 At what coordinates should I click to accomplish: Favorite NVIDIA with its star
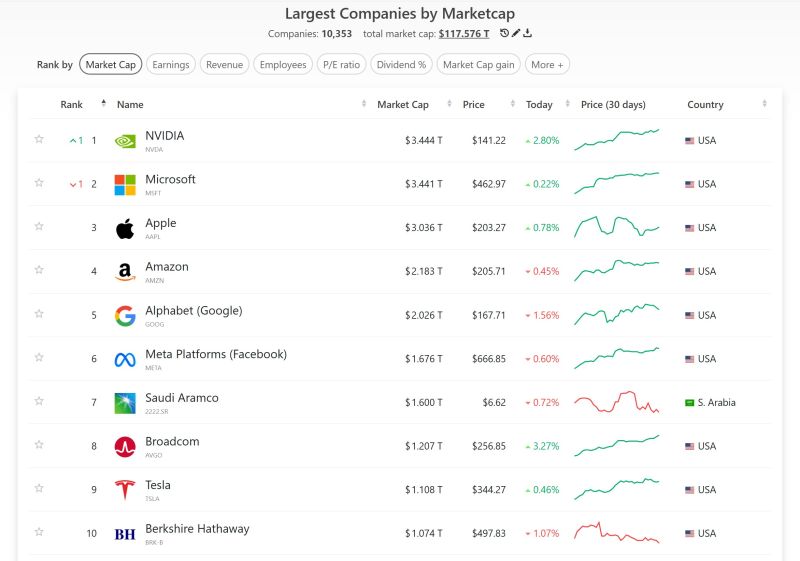coord(39,139)
